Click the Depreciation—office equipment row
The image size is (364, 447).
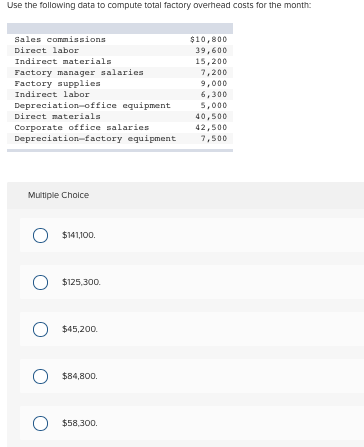pos(120,106)
